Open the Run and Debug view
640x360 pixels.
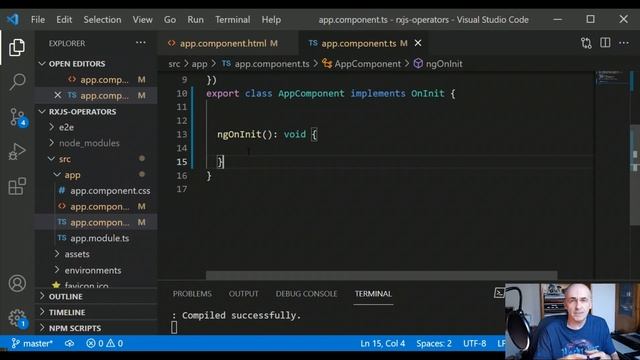point(17,151)
